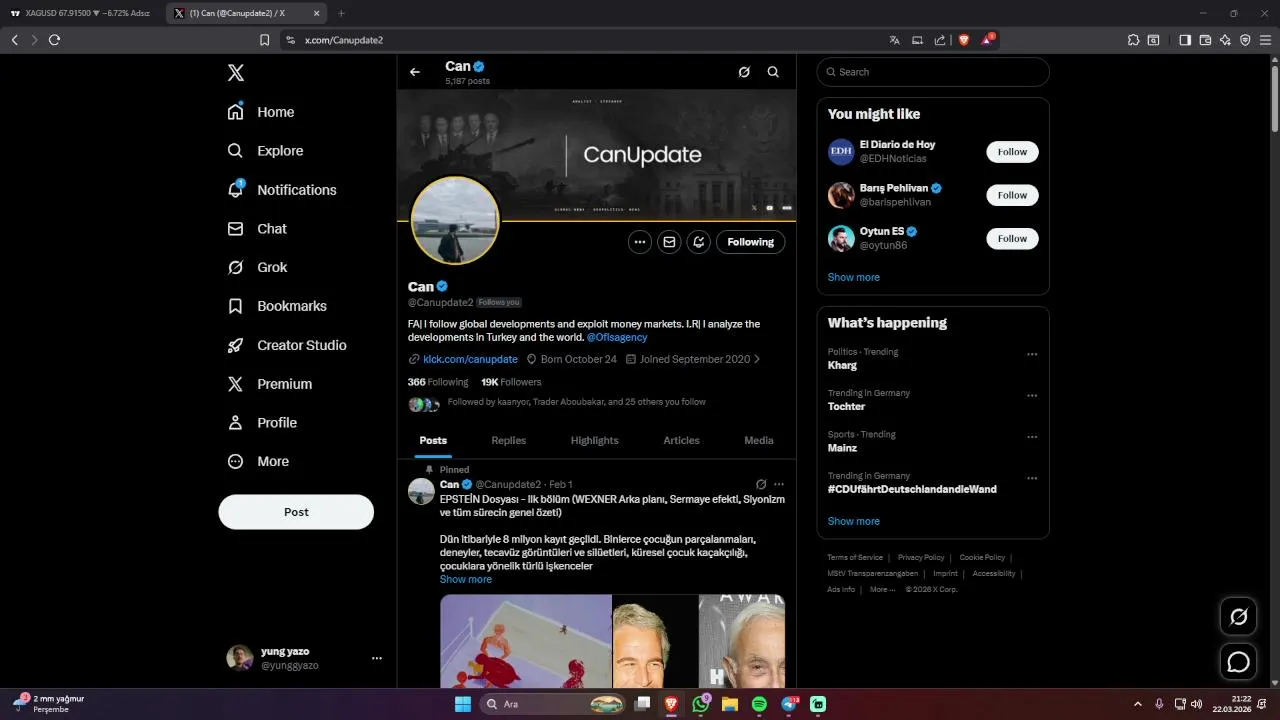1280x720 pixels.
Task: Expand pinned post with Show more
Action: 466,579
